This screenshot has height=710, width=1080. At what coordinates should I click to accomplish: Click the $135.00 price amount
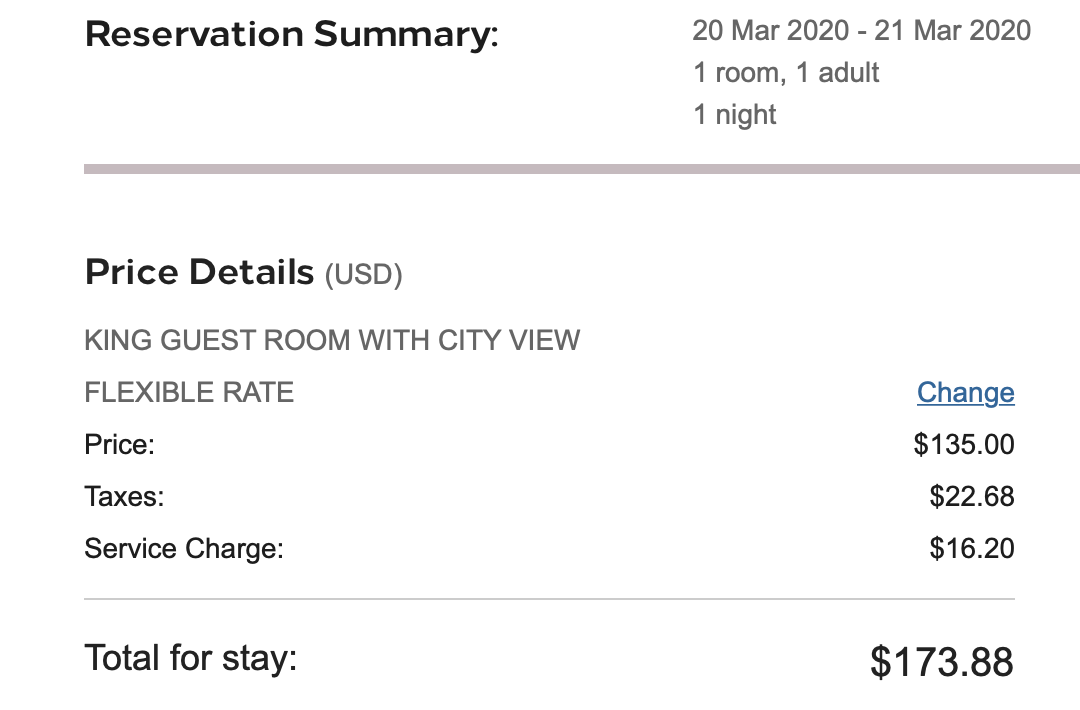pos(963,444)
